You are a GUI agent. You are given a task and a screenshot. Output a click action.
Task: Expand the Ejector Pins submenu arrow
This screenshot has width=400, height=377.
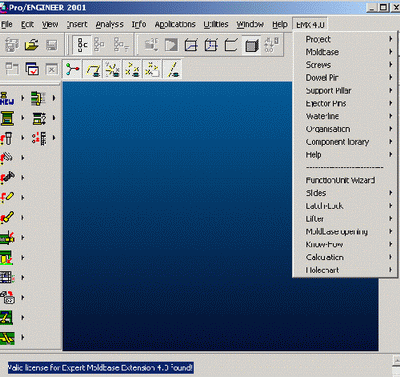tap(390, 103)
